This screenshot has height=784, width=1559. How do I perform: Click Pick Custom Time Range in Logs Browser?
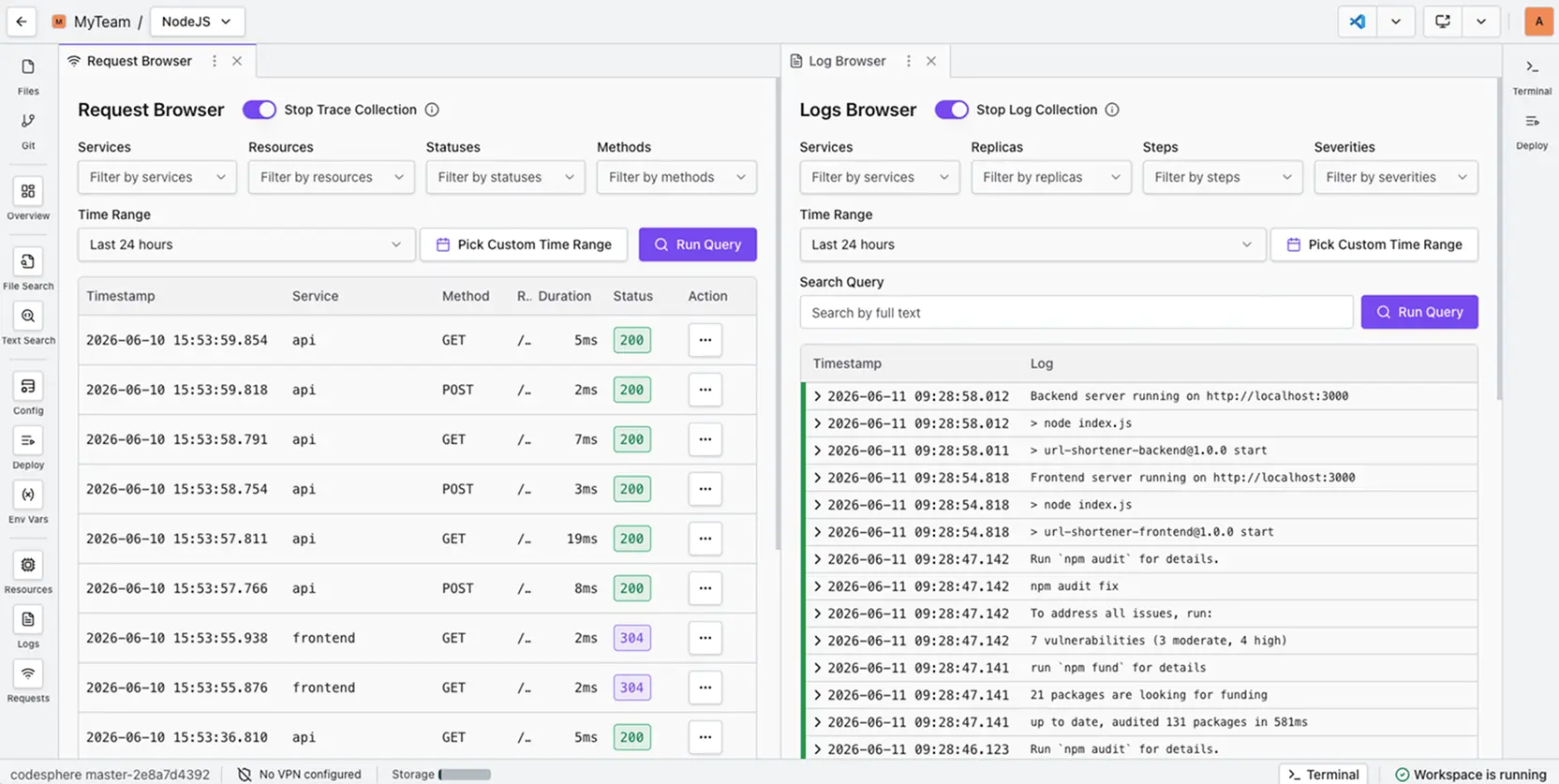click(1374, 244)
